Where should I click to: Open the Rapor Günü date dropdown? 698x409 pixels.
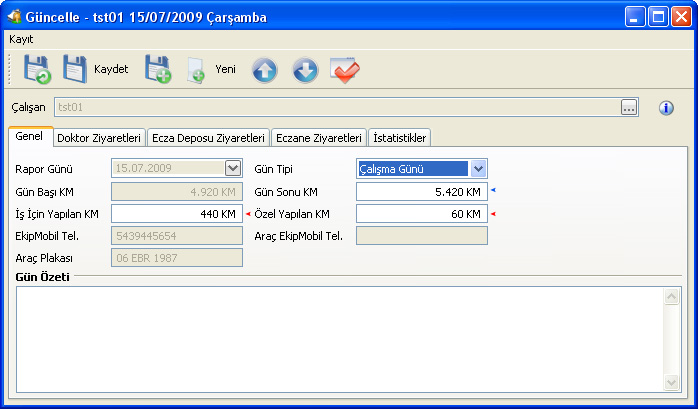point(233,169)
